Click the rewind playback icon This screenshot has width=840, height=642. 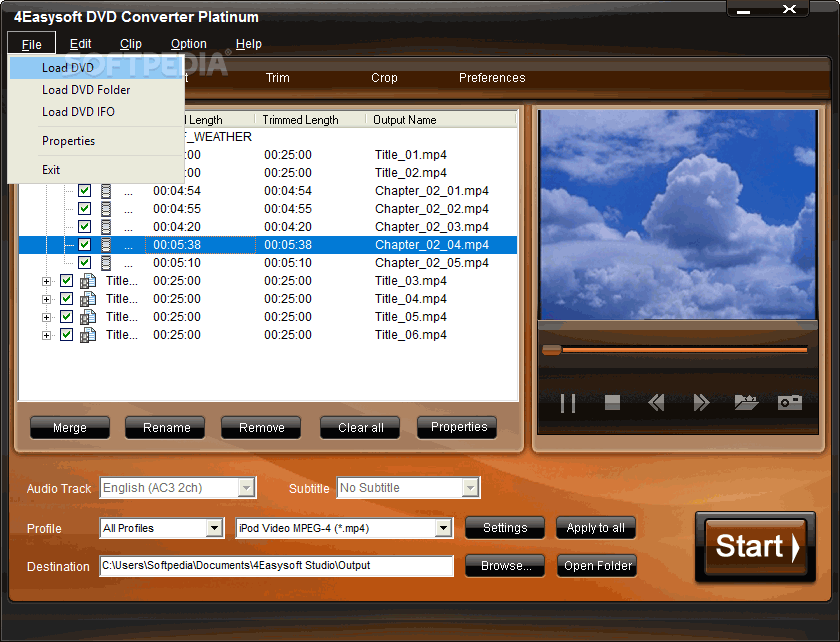click(x=656, y=402)
